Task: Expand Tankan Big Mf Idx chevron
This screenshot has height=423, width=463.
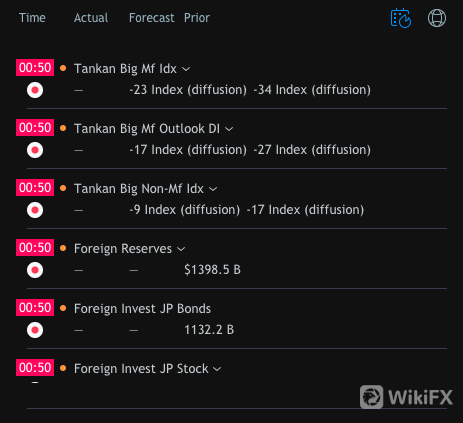Action: [x=186, y=69]
